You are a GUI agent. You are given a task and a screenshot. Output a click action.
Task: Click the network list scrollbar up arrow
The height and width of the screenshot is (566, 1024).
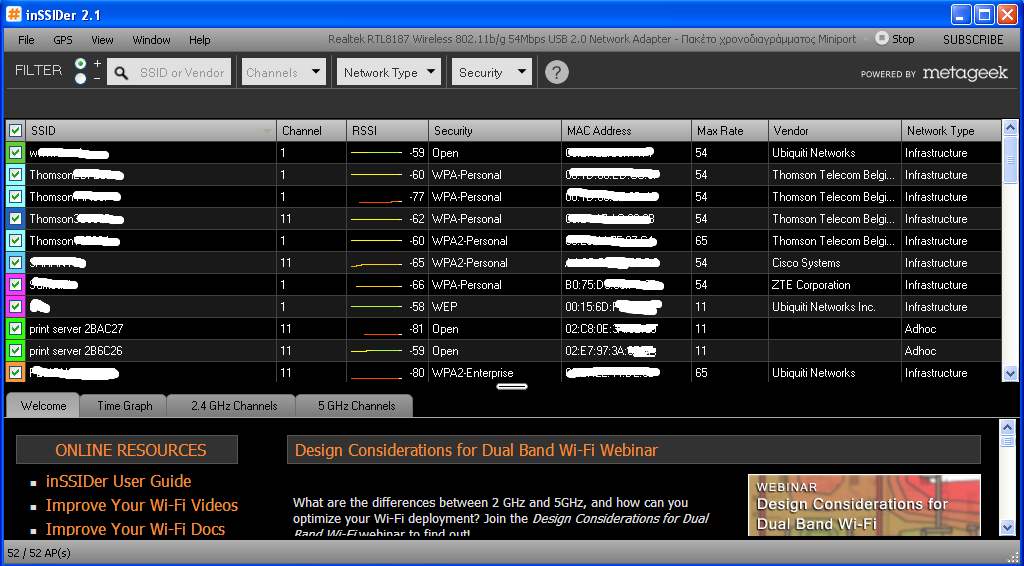[x=1010, y=128]
